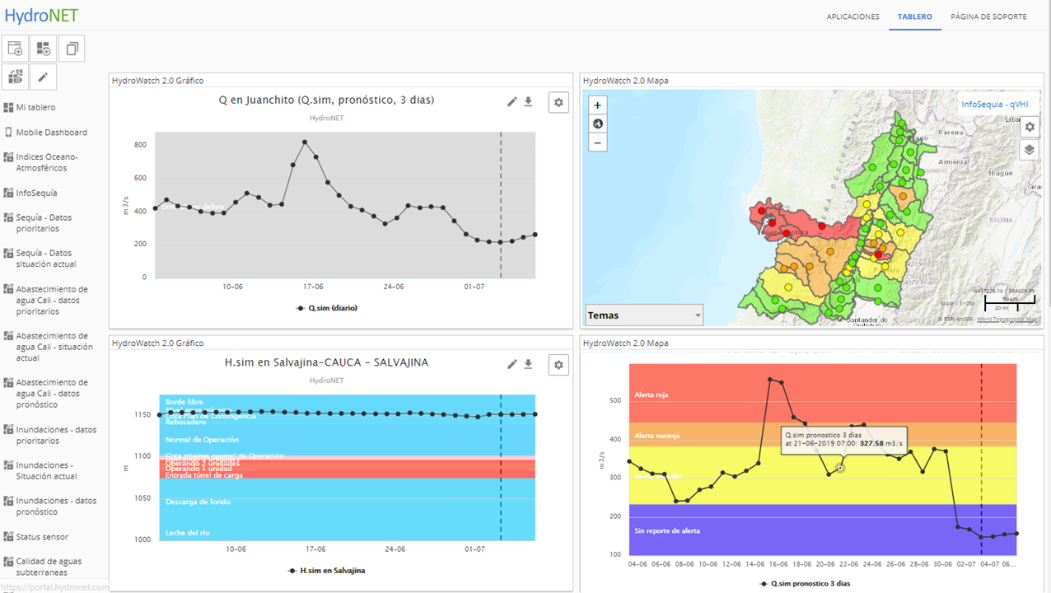Edit the Q en Juanchito chart title

512,102
